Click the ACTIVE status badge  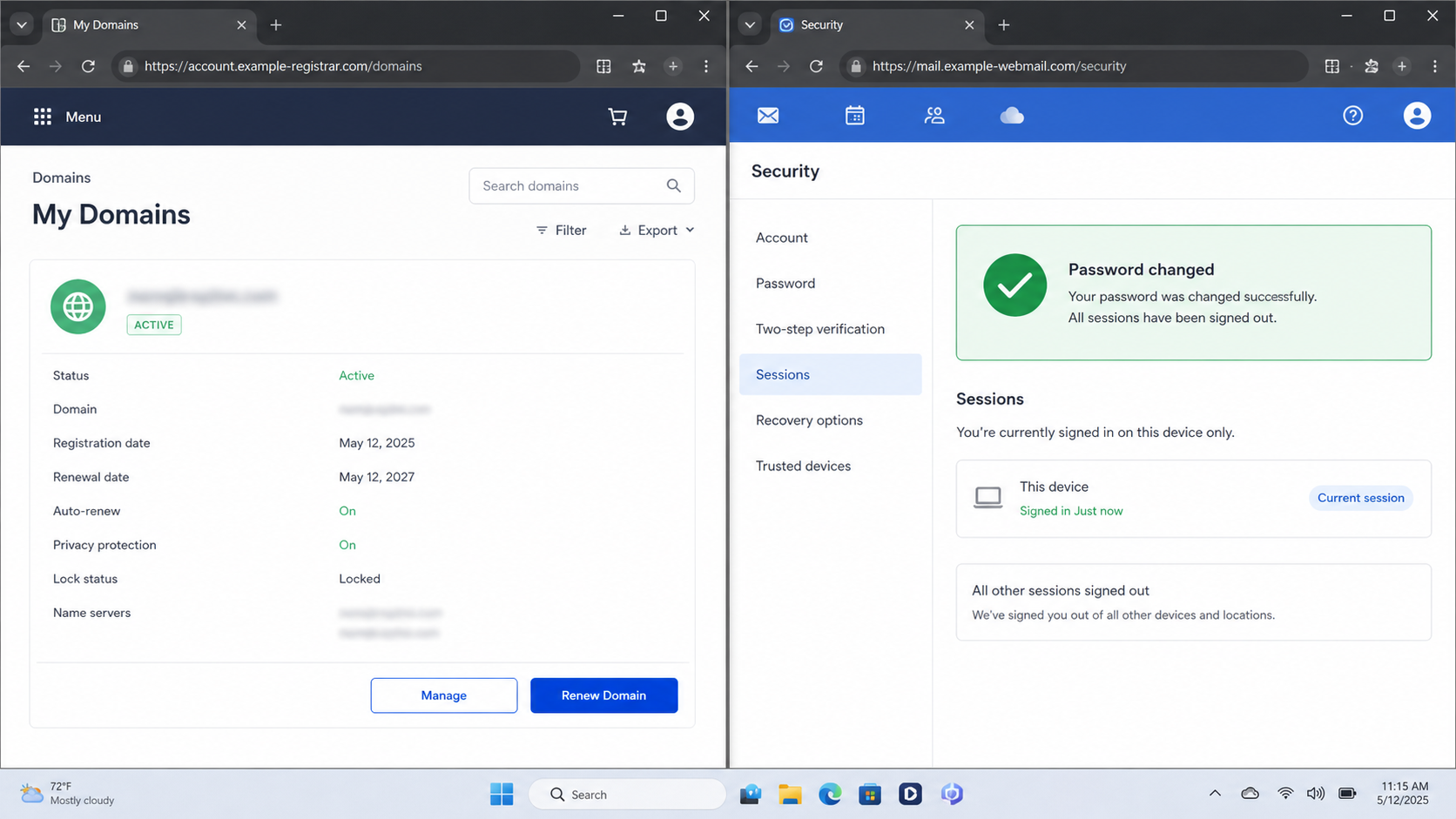(154, 325)
